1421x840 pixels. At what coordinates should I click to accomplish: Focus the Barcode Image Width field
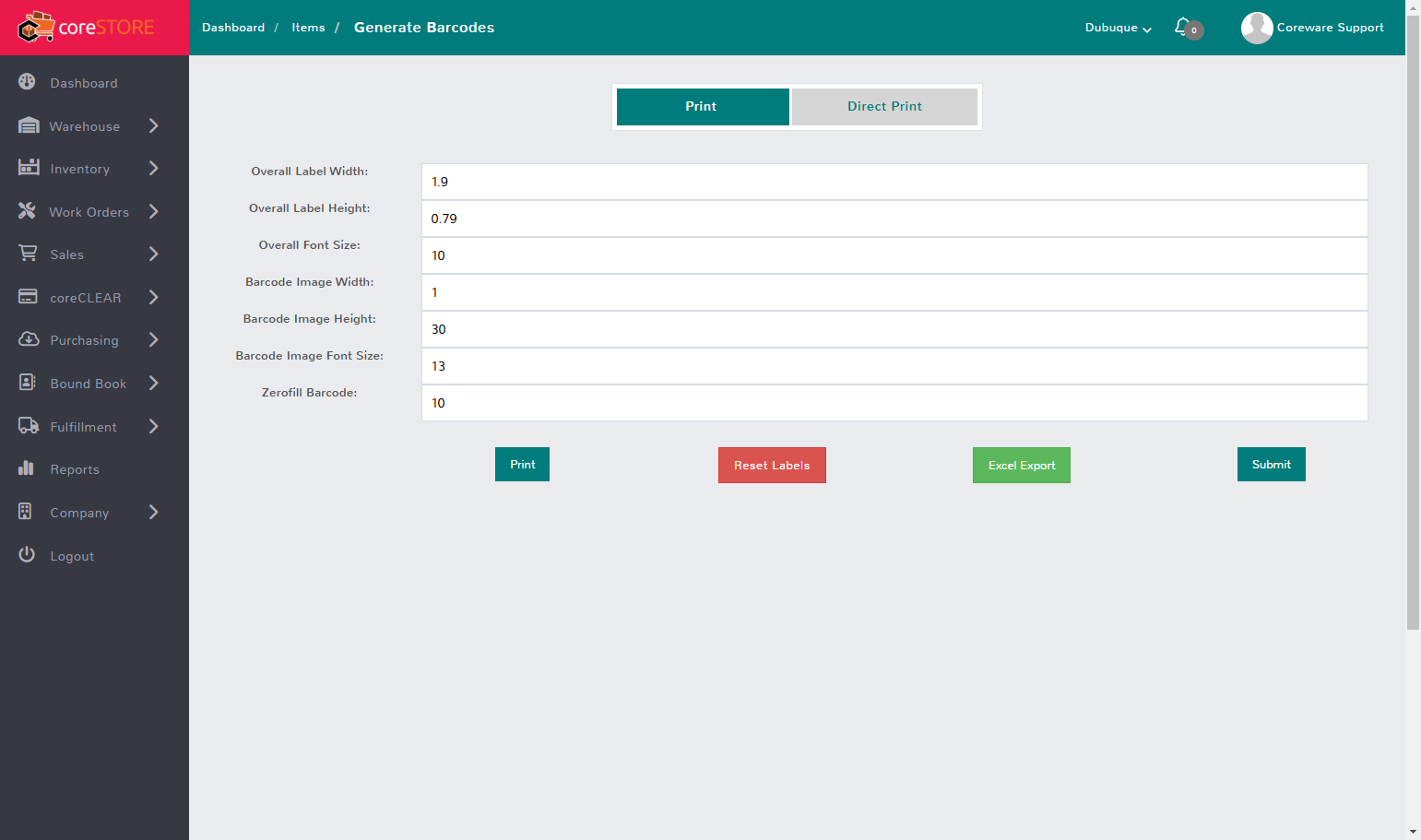(x=894, y=292)
